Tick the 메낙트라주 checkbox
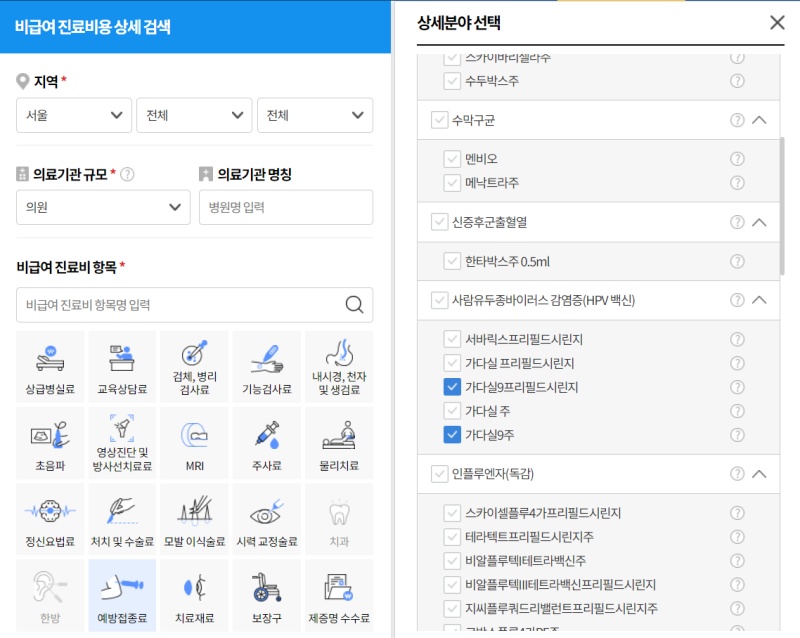Screen dimensions: 800x638 [452, 183]
